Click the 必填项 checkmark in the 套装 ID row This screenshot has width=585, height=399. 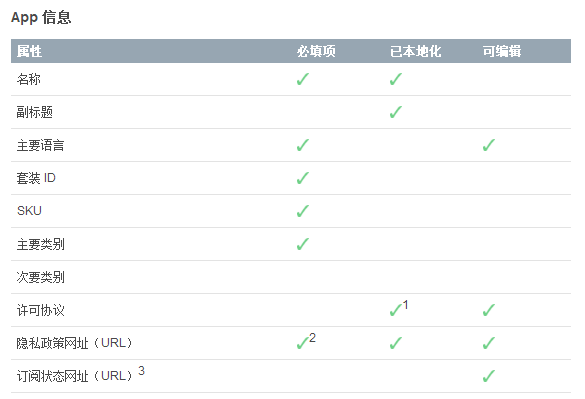pyautogui.click(x=303, y=178)
